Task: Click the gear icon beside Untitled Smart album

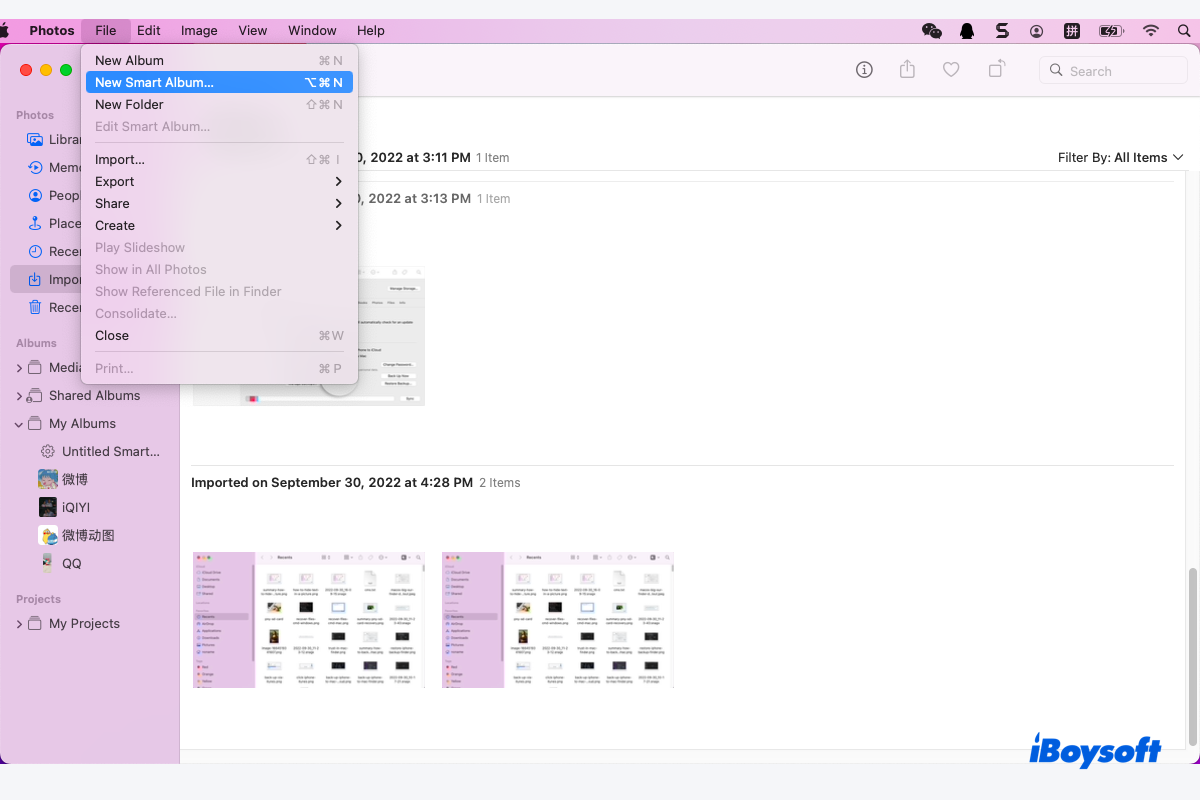Action: (x=46, y=451)
